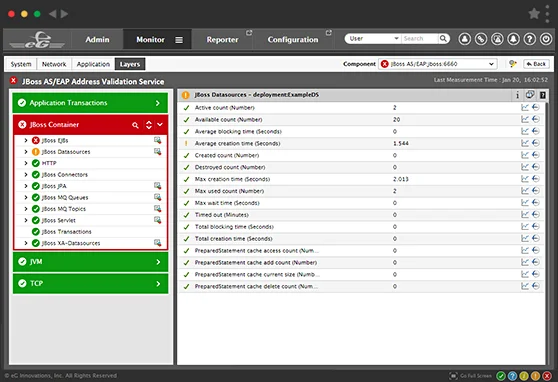
Task: Click diagnosis icon next to JBoss XA-Datasources
Action: coord(157,243)
